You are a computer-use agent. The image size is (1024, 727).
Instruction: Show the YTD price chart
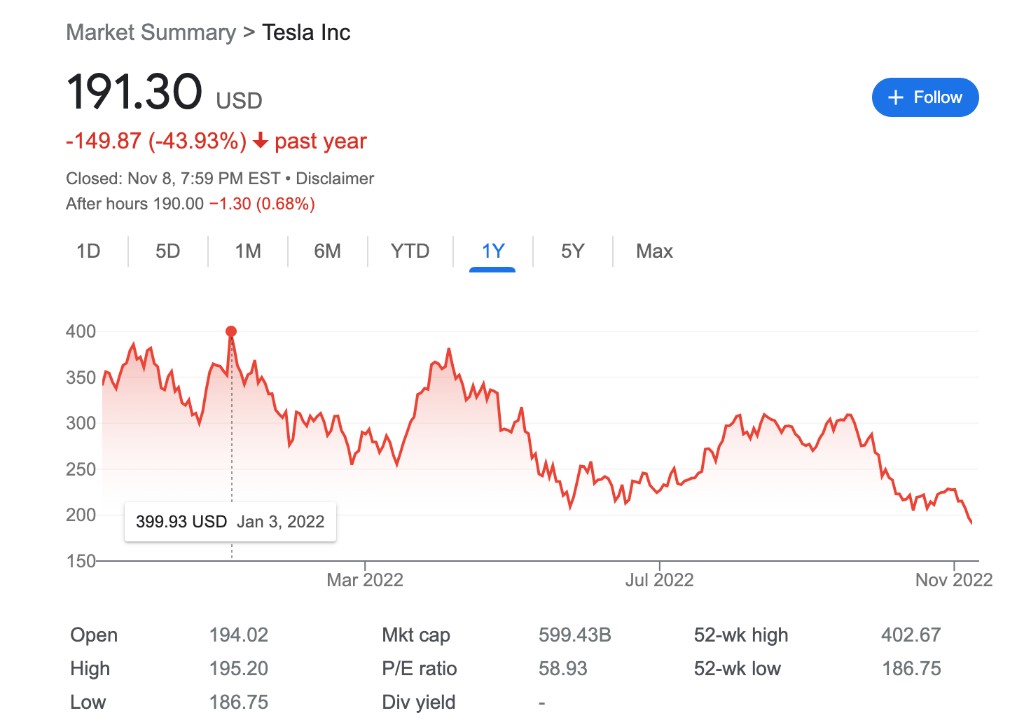tap(410, 251)
